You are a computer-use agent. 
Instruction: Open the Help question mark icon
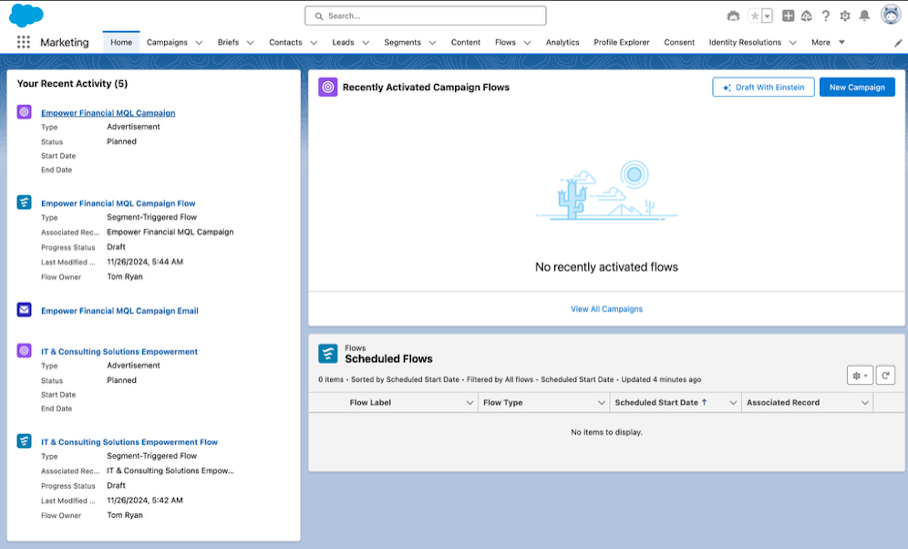pos(826,16)
